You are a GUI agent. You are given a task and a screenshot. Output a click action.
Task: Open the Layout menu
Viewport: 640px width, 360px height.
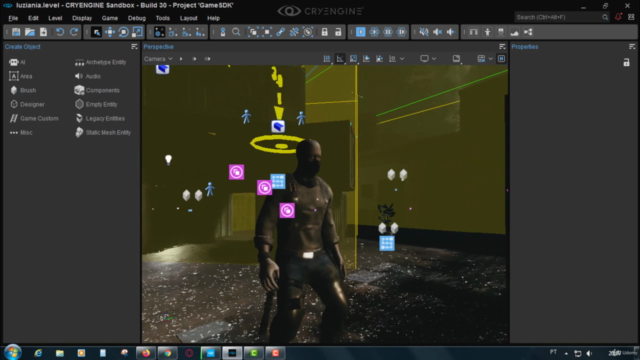[189, 18]
